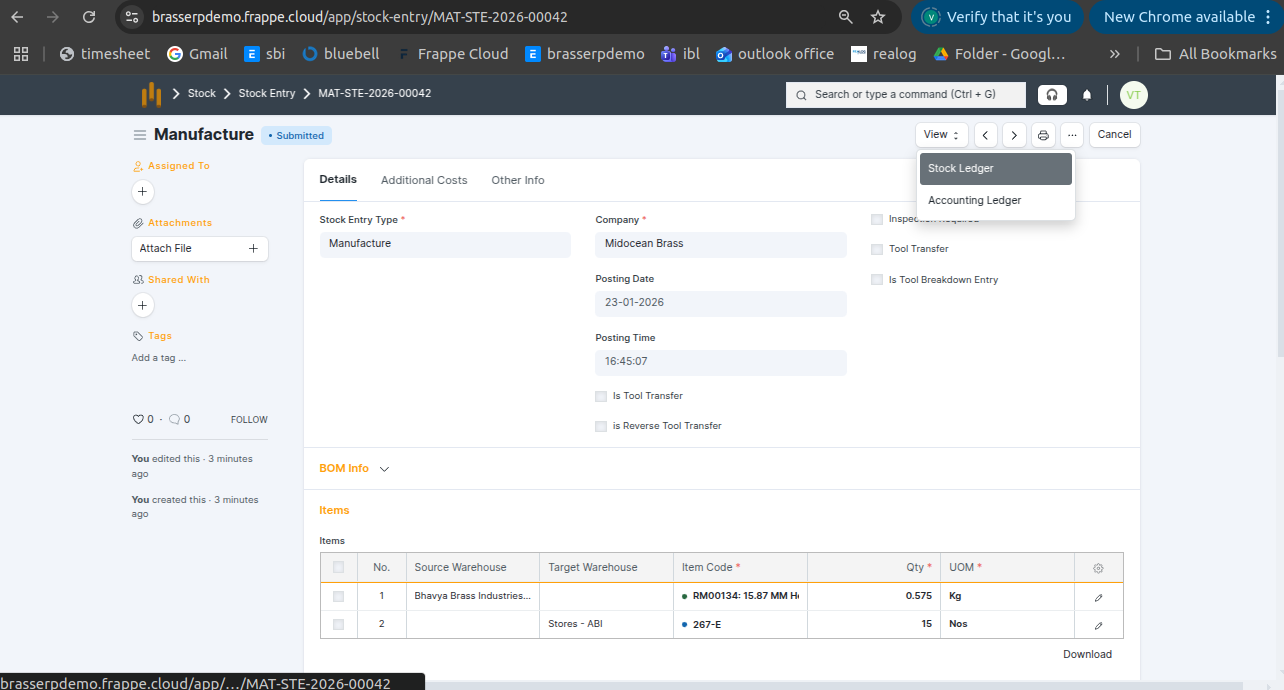Check the is Reverse Tool Transfer box
This screenshot has width=1284, height=690.
coord(601,426)
